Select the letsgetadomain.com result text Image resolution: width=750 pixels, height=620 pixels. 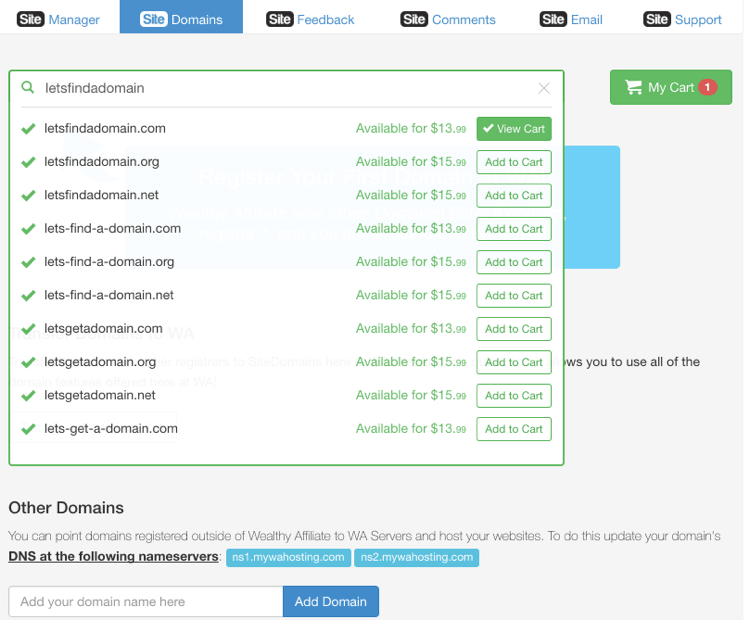(103, 328)
